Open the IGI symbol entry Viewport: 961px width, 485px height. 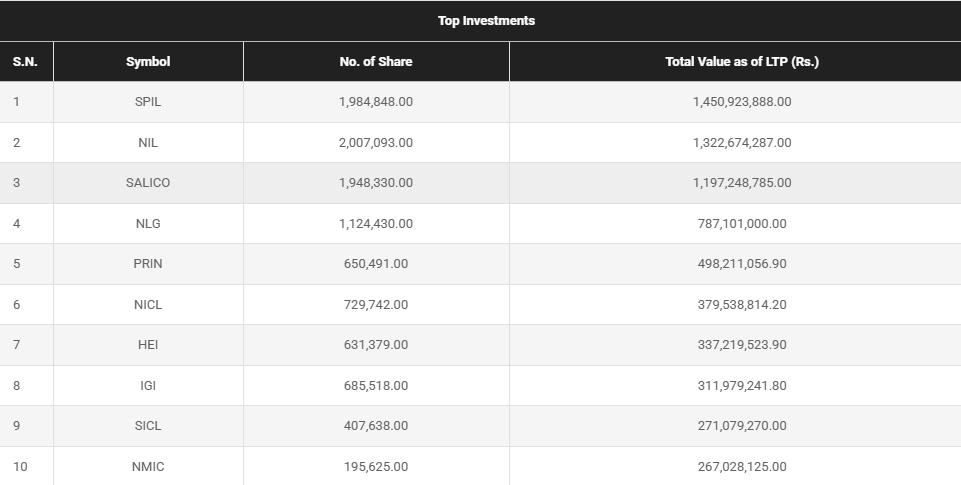pyautogui.click(x=148, y=386)
